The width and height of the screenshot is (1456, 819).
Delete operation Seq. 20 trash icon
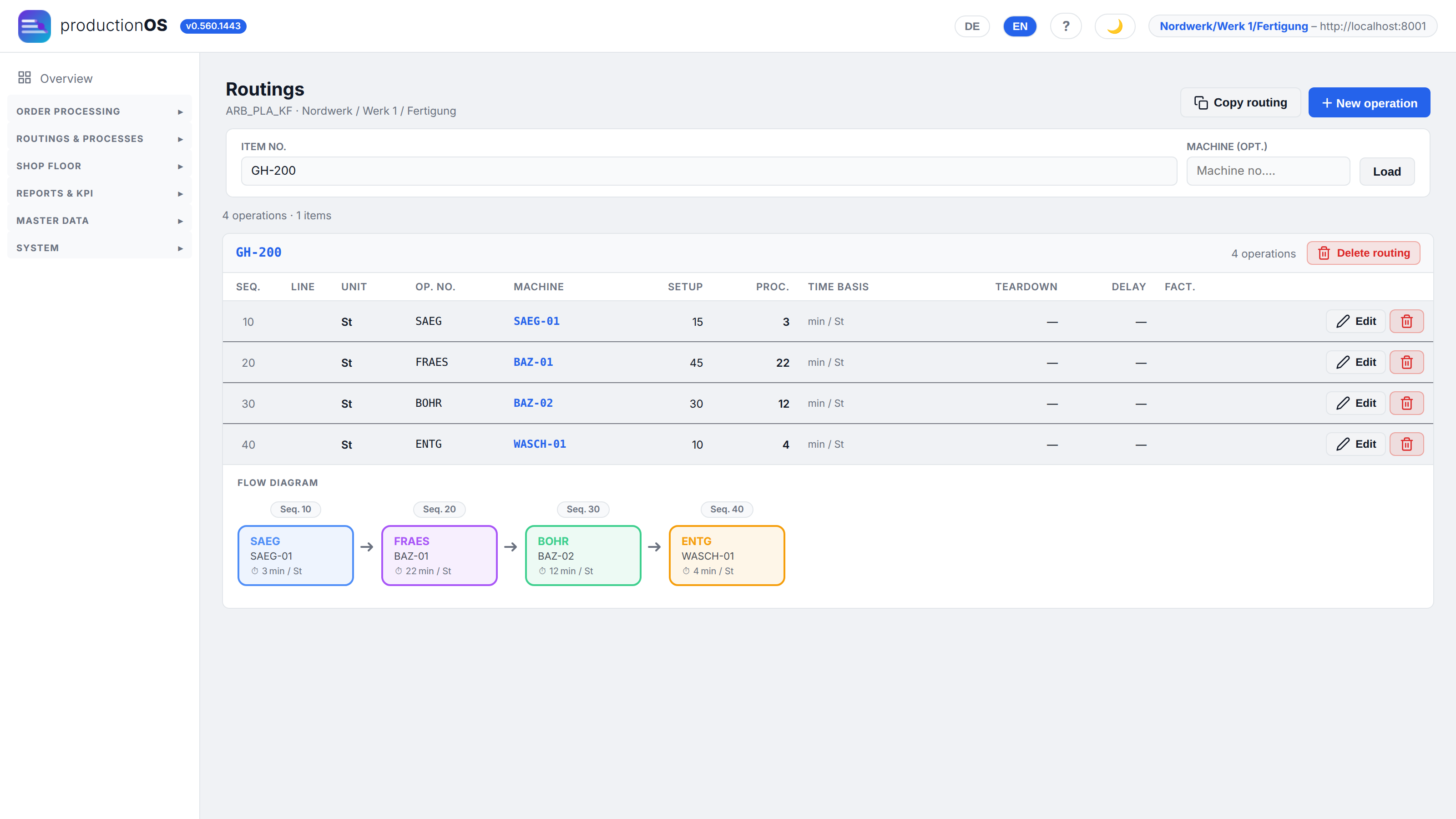point(1406,362)
